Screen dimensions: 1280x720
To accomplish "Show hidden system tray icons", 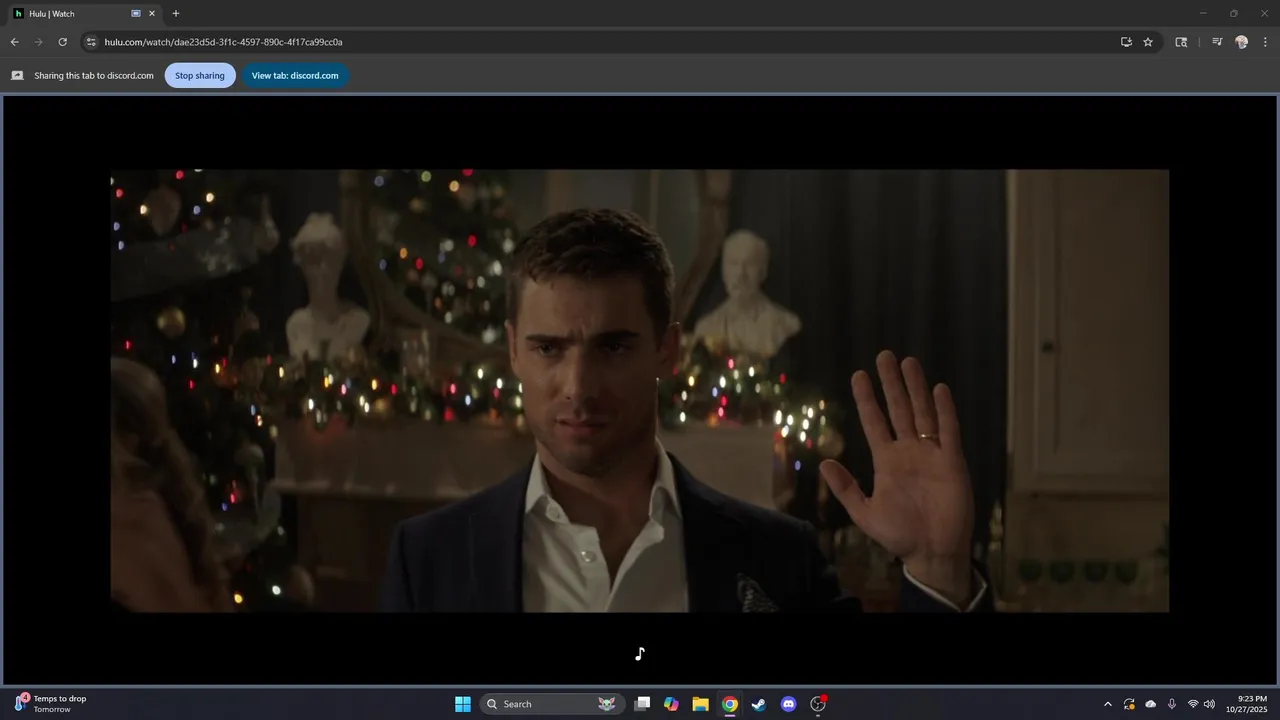I will (1107, 704).
